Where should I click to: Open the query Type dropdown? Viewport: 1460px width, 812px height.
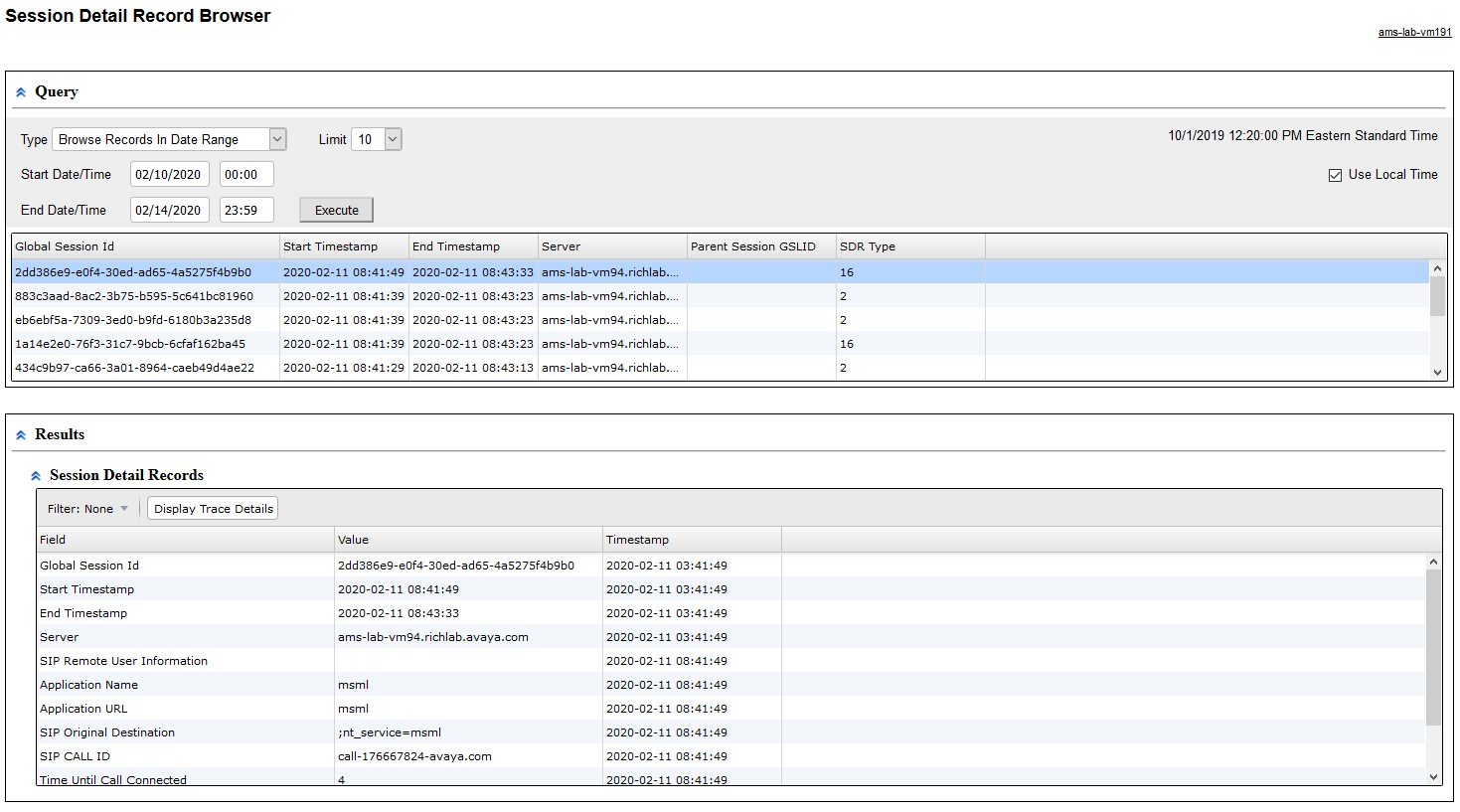pyautogui.click(x=169, y=139)
